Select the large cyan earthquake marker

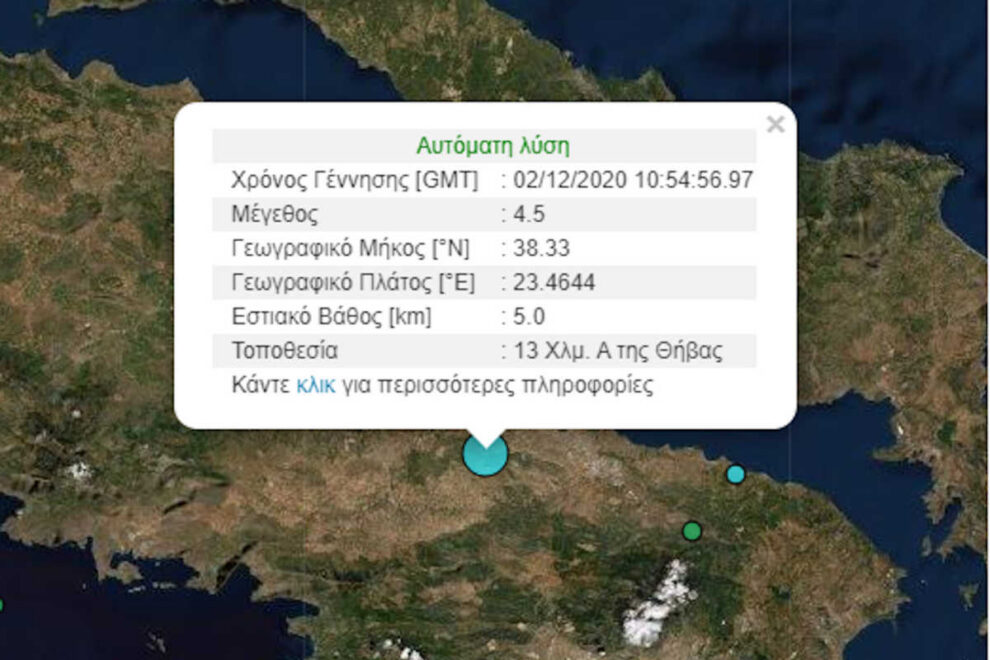pyautogui.click(x=485, y=454)
